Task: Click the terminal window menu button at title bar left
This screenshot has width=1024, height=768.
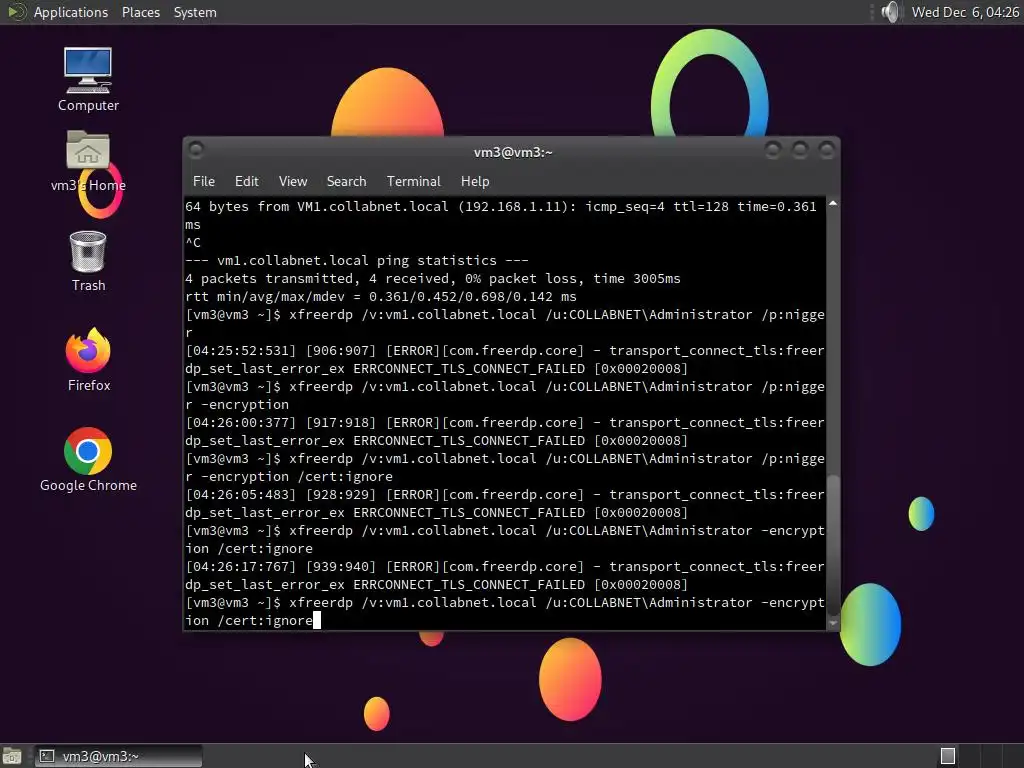Action: pyautogui.click(x=195, y=150)
